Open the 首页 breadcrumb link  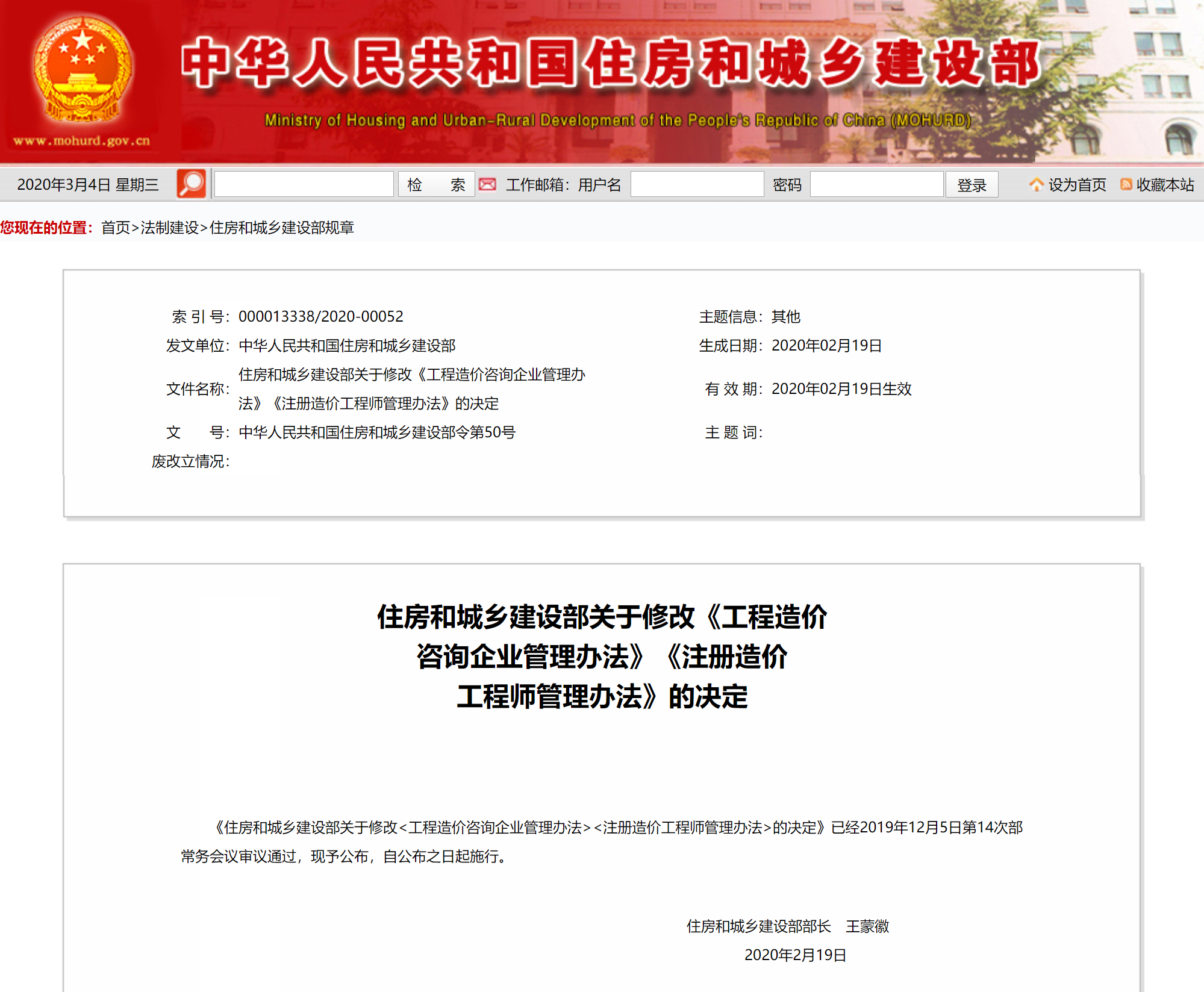[116, 228]
